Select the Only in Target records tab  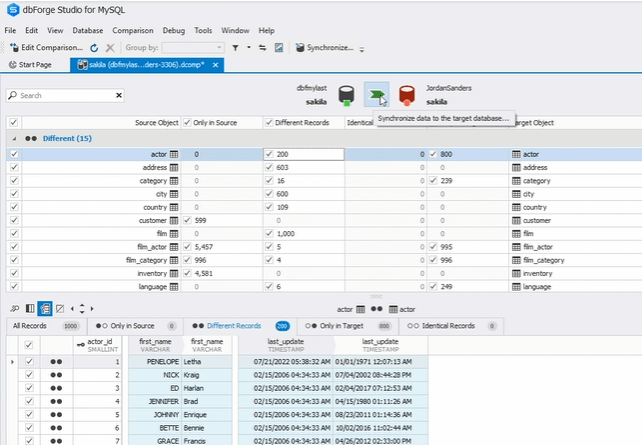348,326
